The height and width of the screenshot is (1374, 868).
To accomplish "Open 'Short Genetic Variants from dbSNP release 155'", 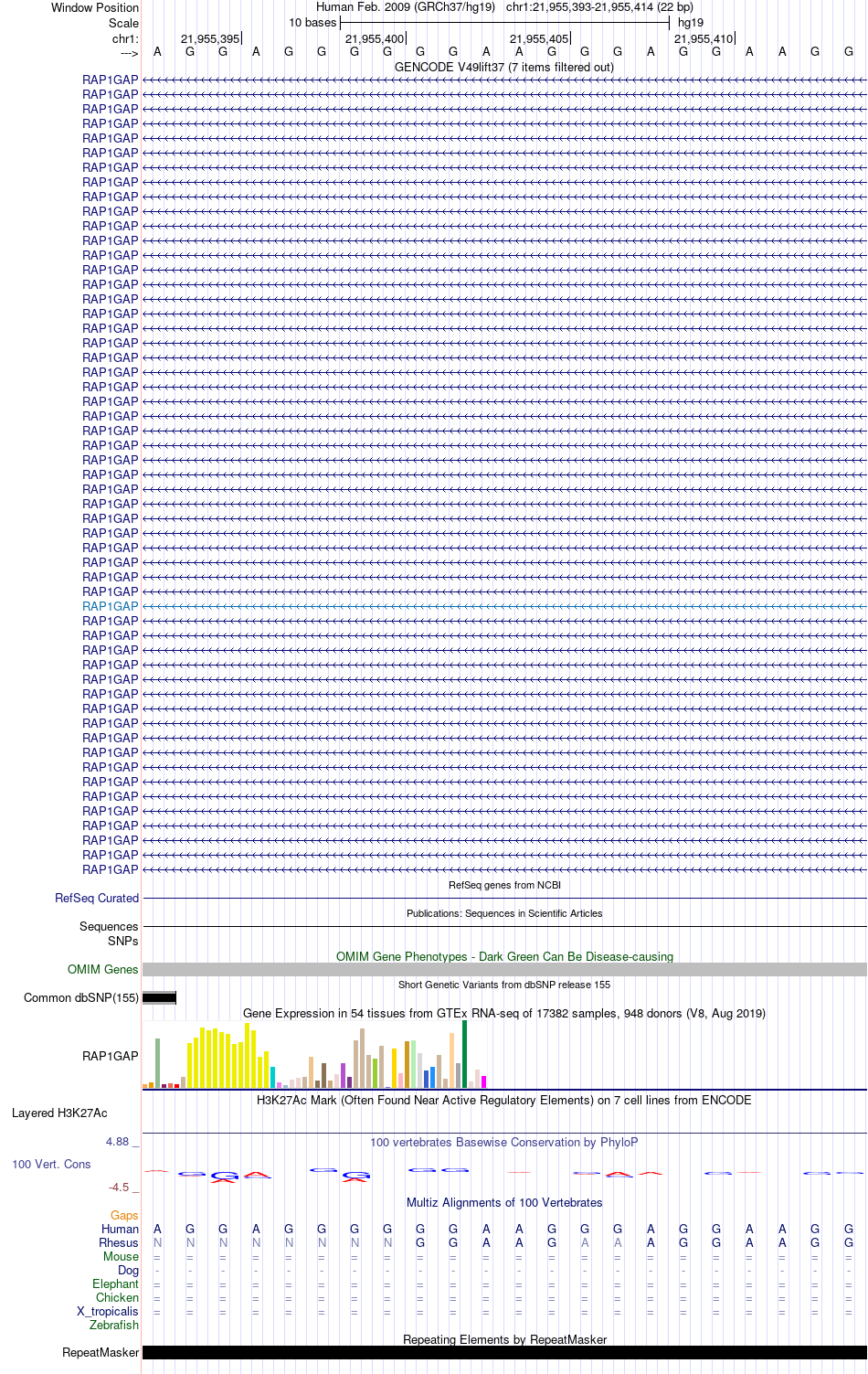I will 504,985.
